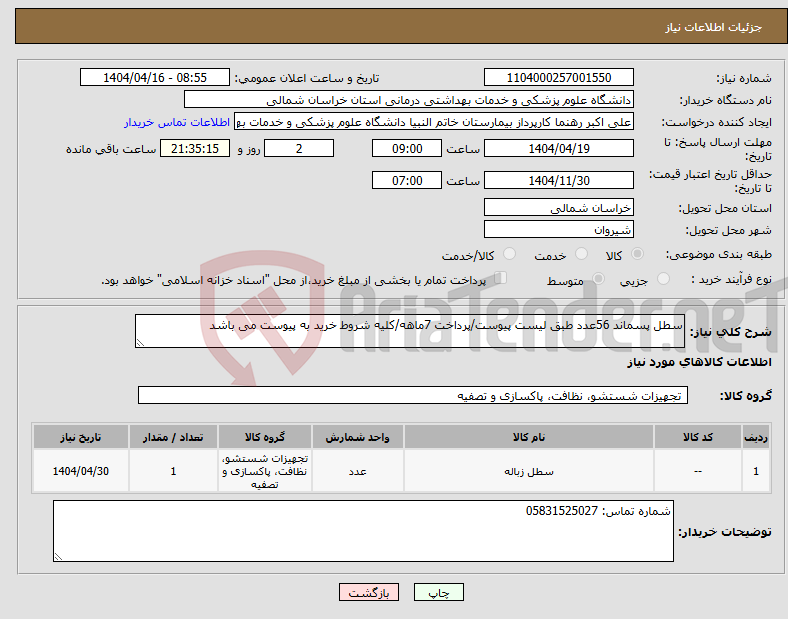Select the خدمت radio button
788x619 pixels.
(x=581, y=254)
